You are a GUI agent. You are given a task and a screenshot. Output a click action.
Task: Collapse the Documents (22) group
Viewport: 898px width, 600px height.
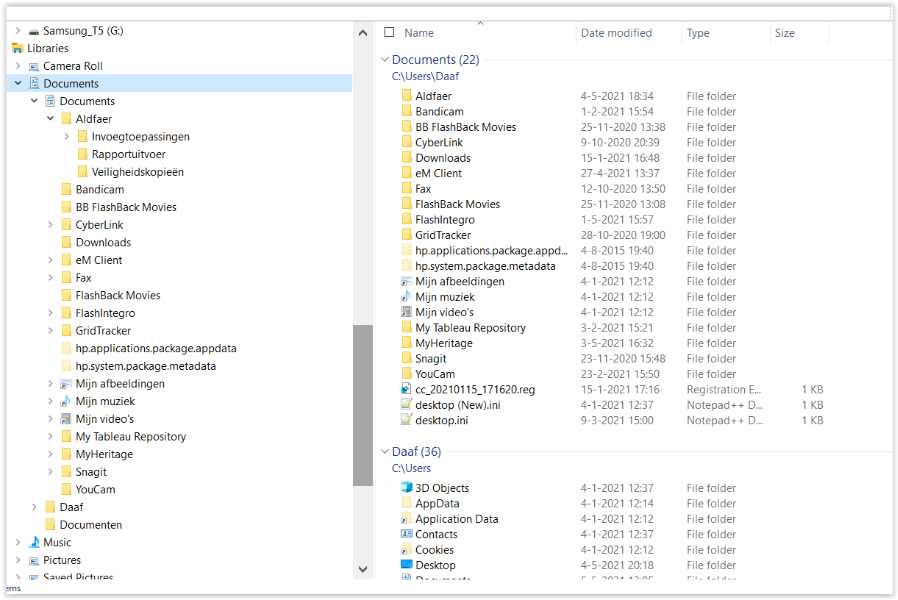click(x=385, y=60)
